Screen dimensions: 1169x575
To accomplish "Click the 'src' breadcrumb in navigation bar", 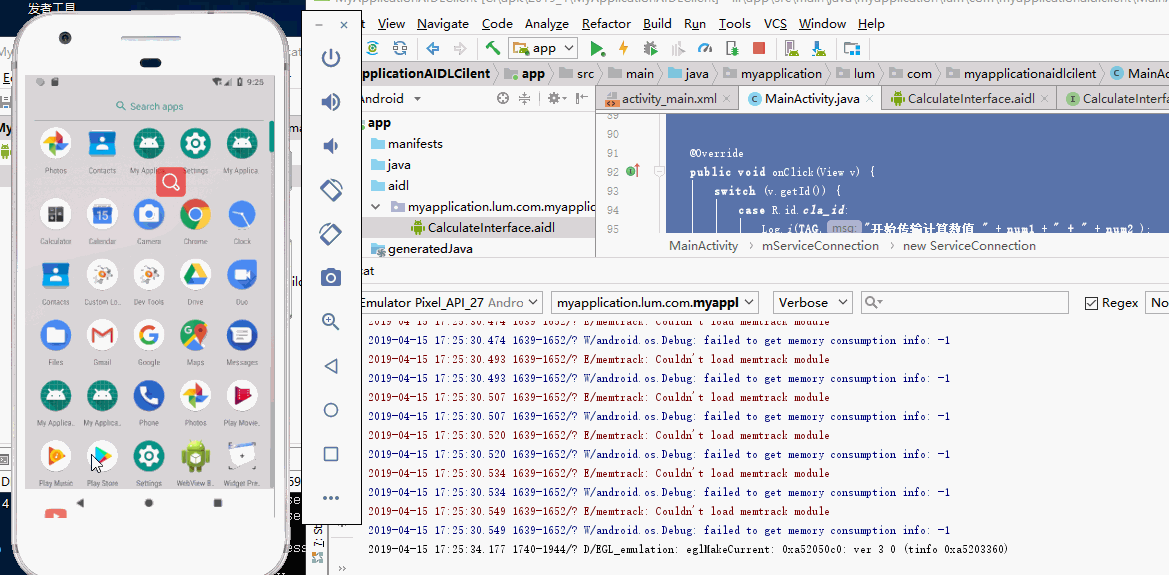I will [x=579, y=74].
